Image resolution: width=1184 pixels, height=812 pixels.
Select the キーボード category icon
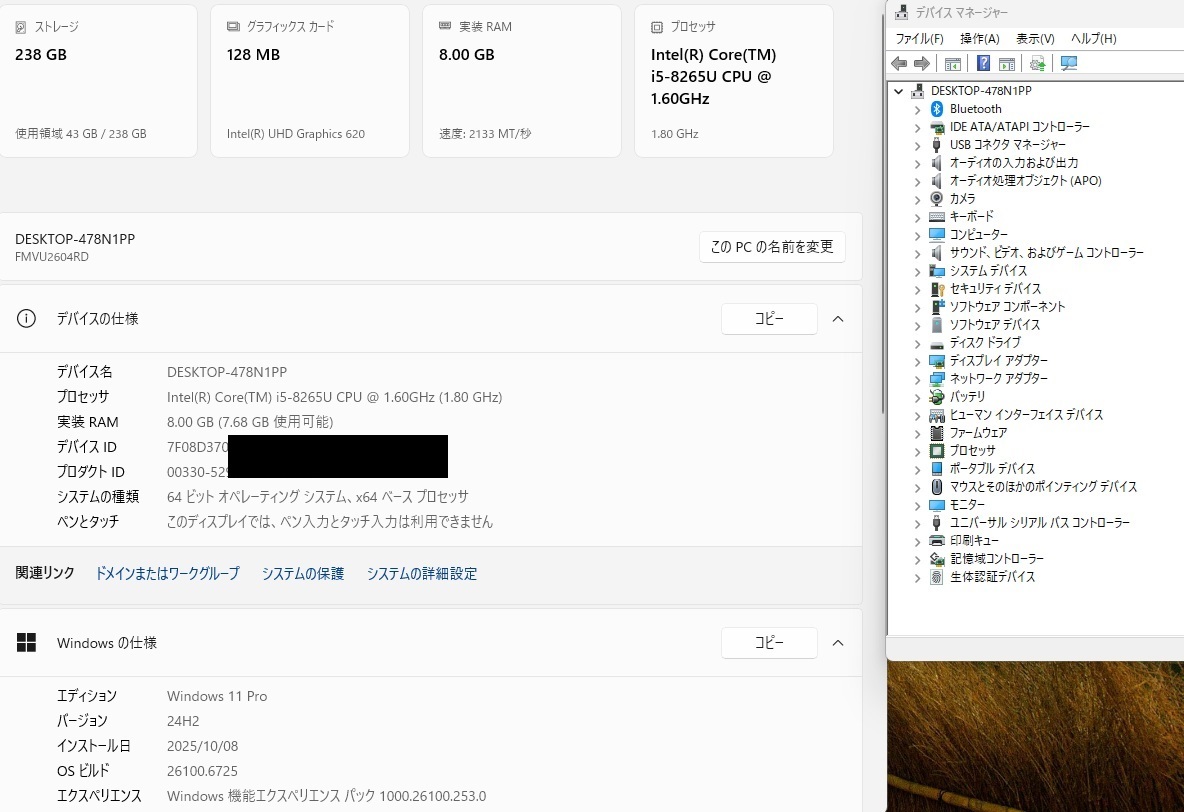pos(937,217)
